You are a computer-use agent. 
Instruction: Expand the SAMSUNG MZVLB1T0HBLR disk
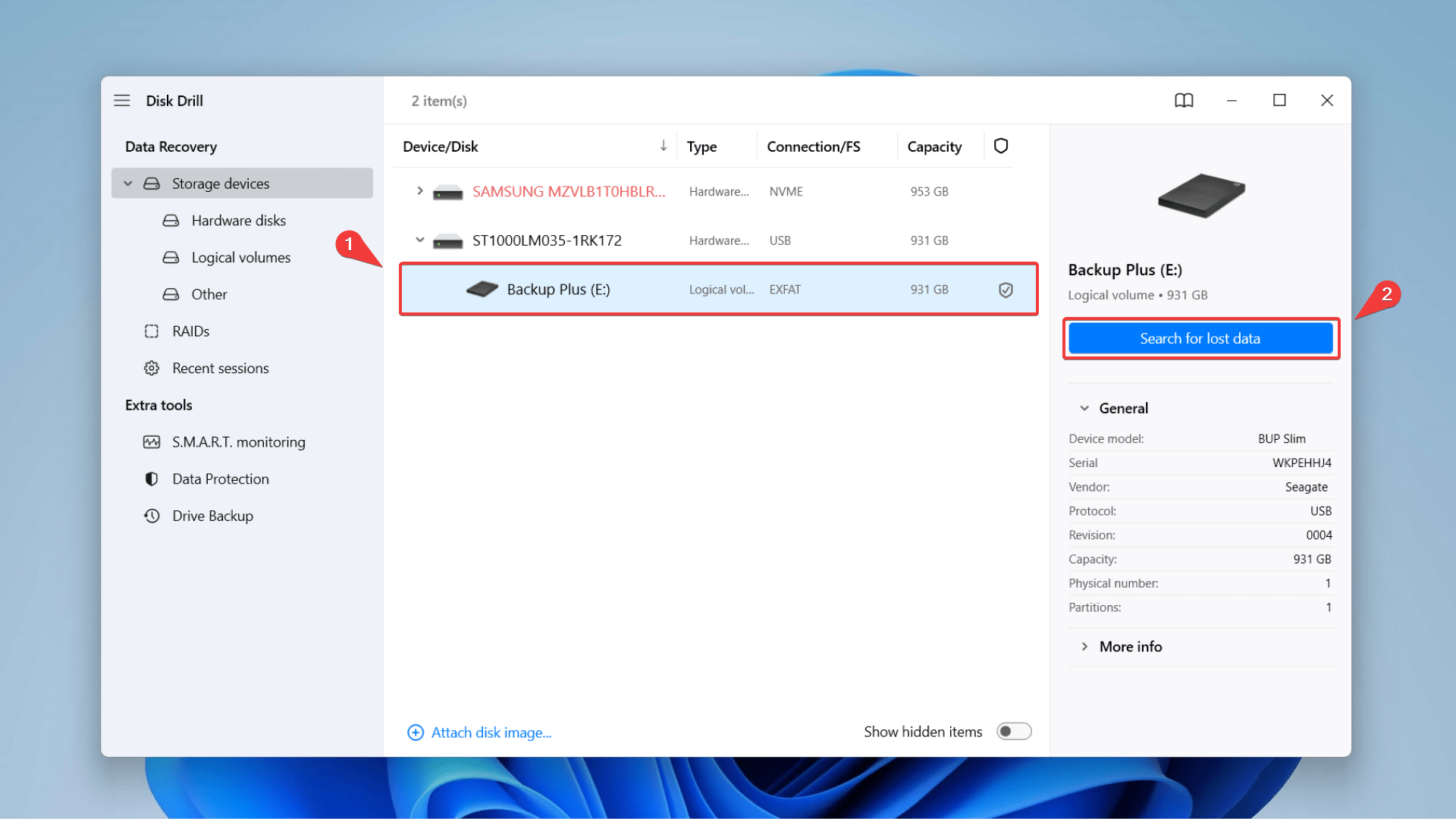(419, 191)
